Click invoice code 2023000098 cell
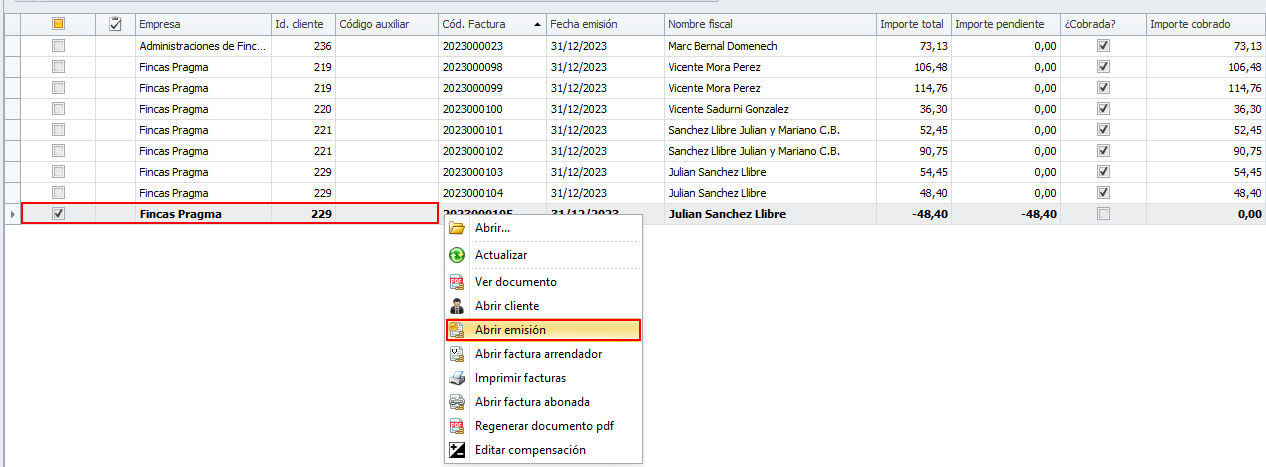 [492, 67]
